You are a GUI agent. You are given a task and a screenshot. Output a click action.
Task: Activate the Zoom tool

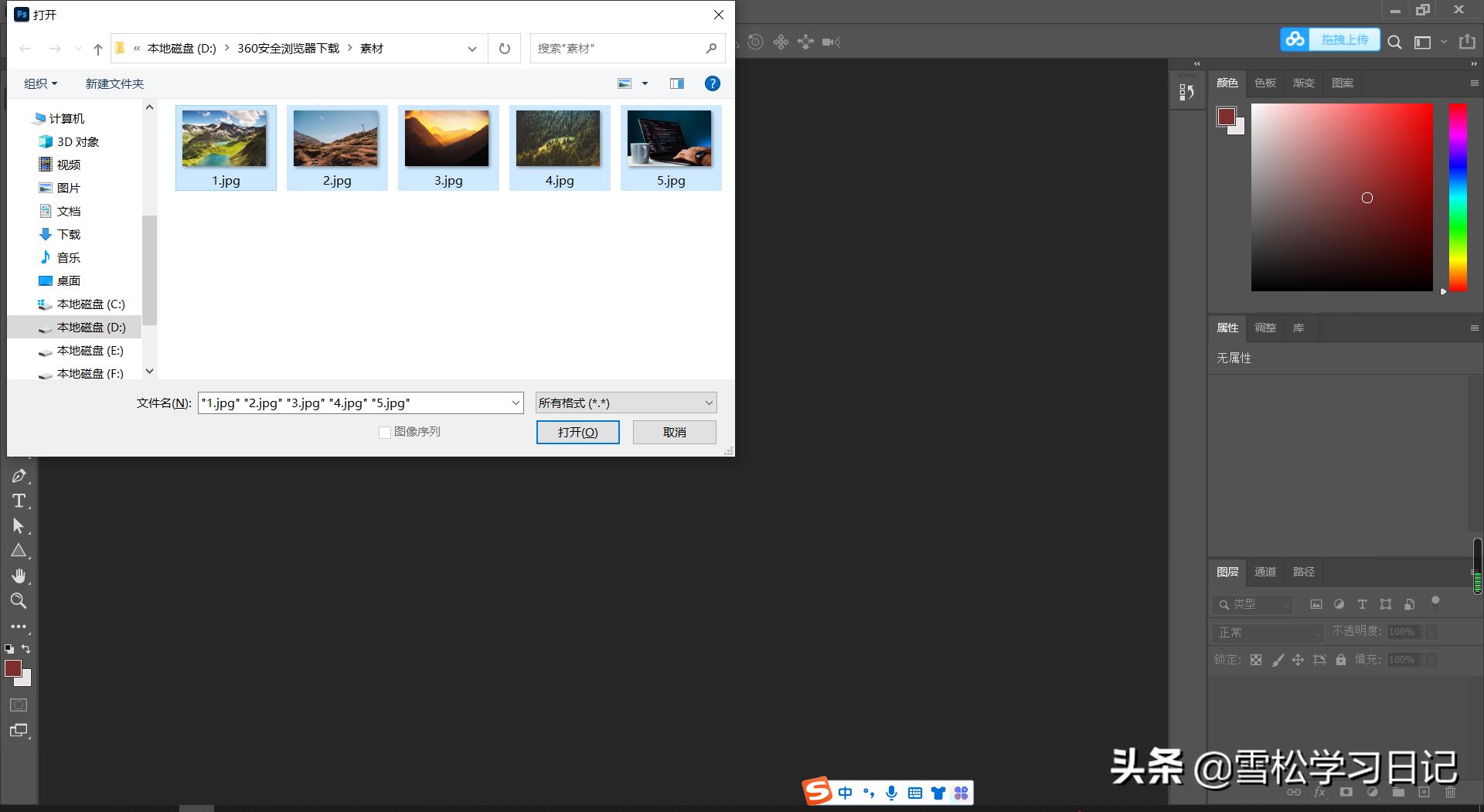[x=19, y=601]
